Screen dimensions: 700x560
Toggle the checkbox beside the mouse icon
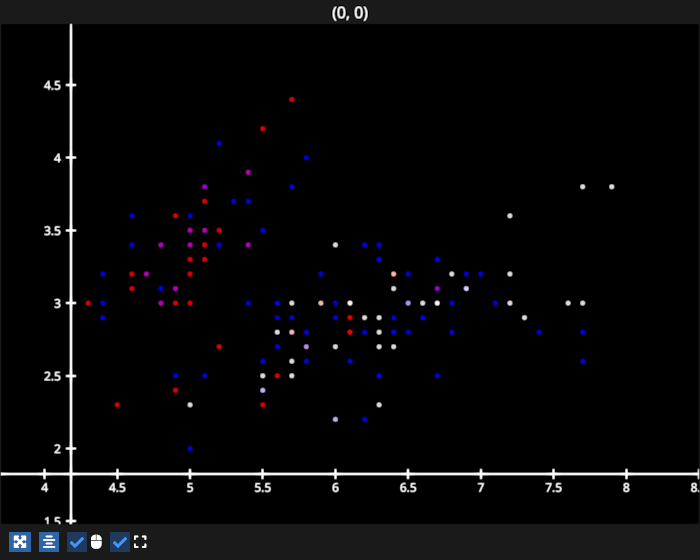point(77,542)
